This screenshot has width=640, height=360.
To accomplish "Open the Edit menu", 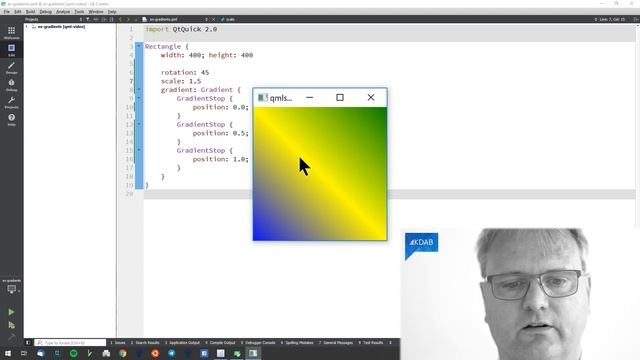I will (x=18, y=12).
